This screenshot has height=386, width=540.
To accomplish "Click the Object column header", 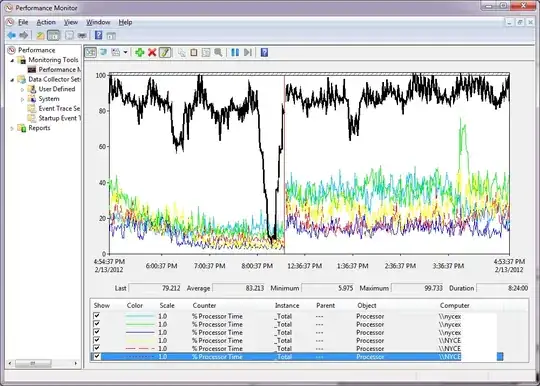I will point(367,305).
